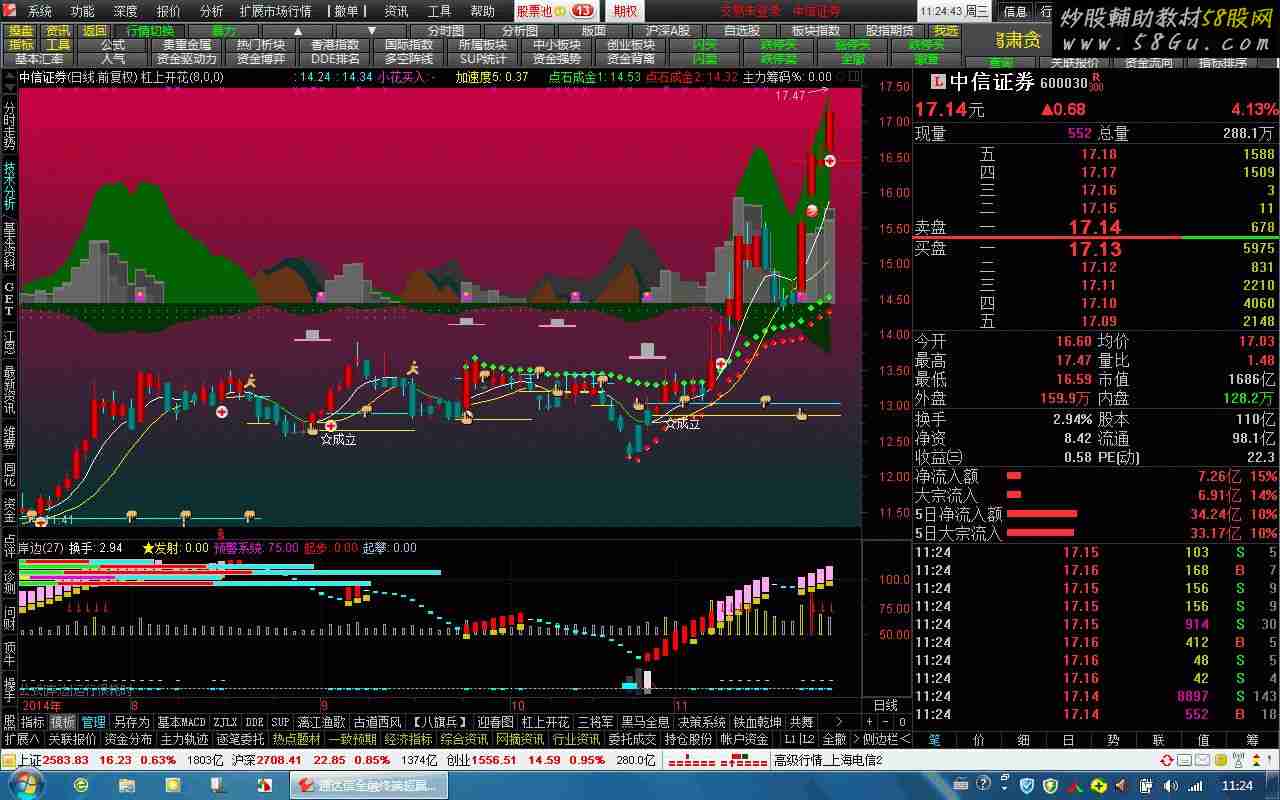Open the 沪深A股 list

[668, 31]
